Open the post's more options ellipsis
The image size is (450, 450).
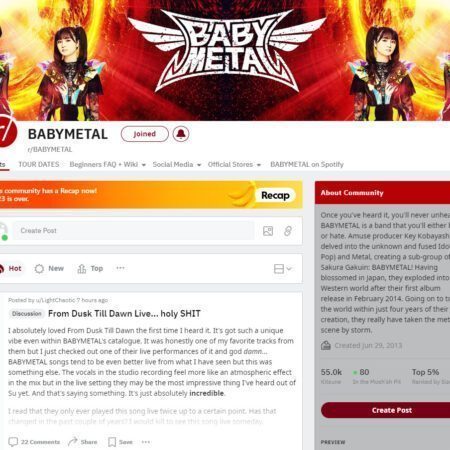[146, 442]
